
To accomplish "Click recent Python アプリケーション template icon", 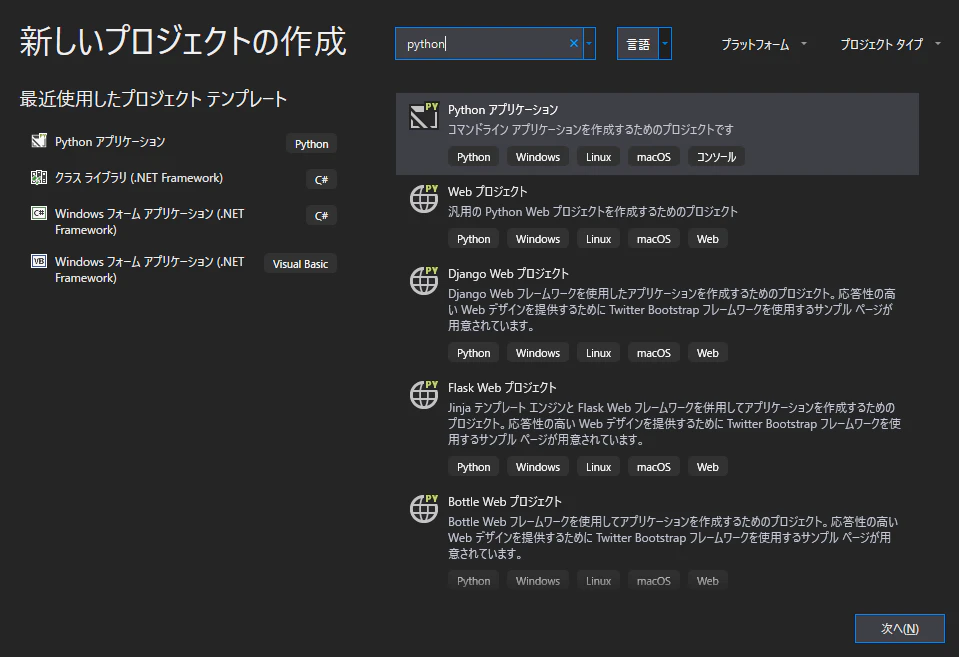I will pos(39,141).
